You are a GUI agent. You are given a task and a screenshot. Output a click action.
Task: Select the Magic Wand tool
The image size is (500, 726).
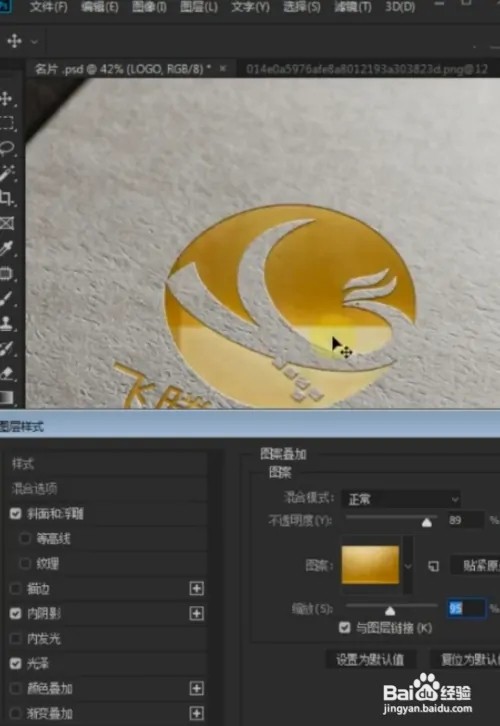click(6, 173)
